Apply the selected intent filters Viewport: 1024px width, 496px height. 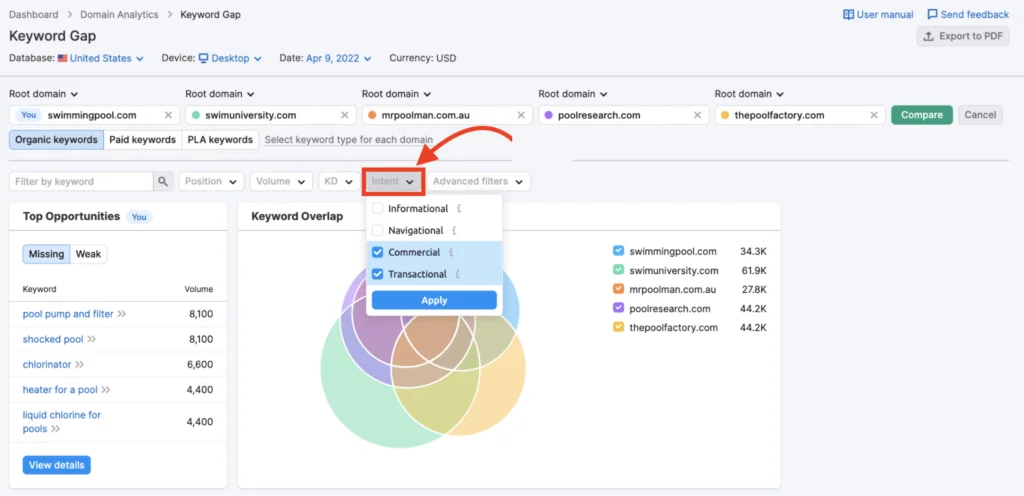point(434,300)
